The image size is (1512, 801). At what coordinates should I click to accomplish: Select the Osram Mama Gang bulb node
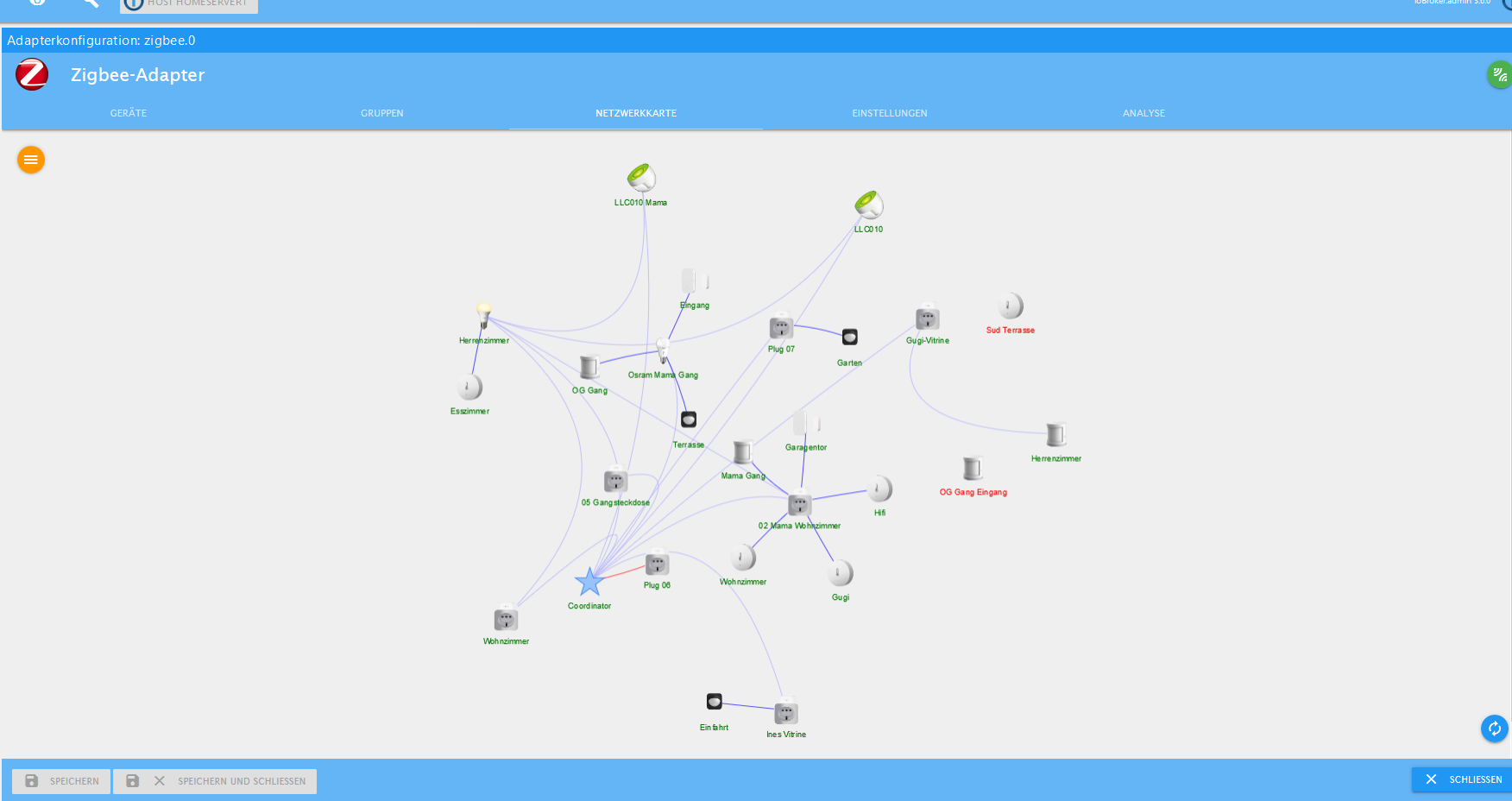(x=663, y=350)
